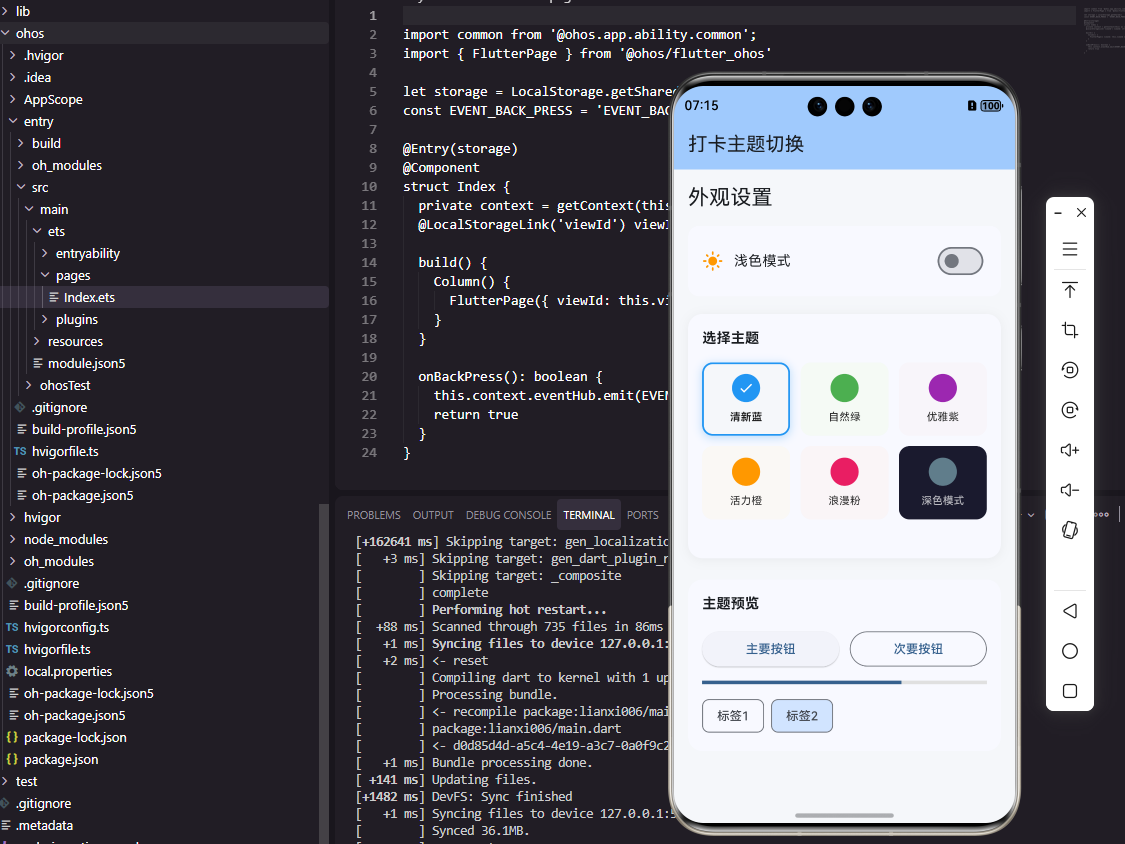The width and height of the screenshot is (1125, 844).
Task: Open the emulator toolbar hamburger menu
Action: 1070,249
